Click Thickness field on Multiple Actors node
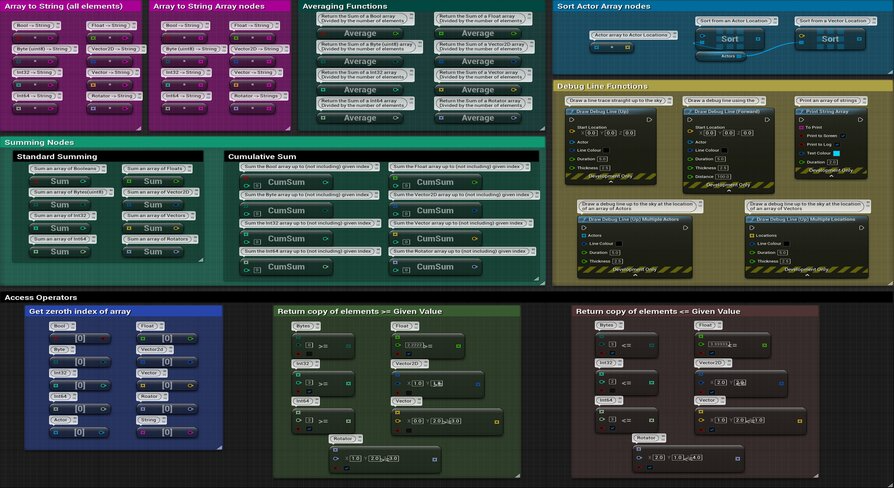This screenshot has width=894, height=488. coord(617,261)
